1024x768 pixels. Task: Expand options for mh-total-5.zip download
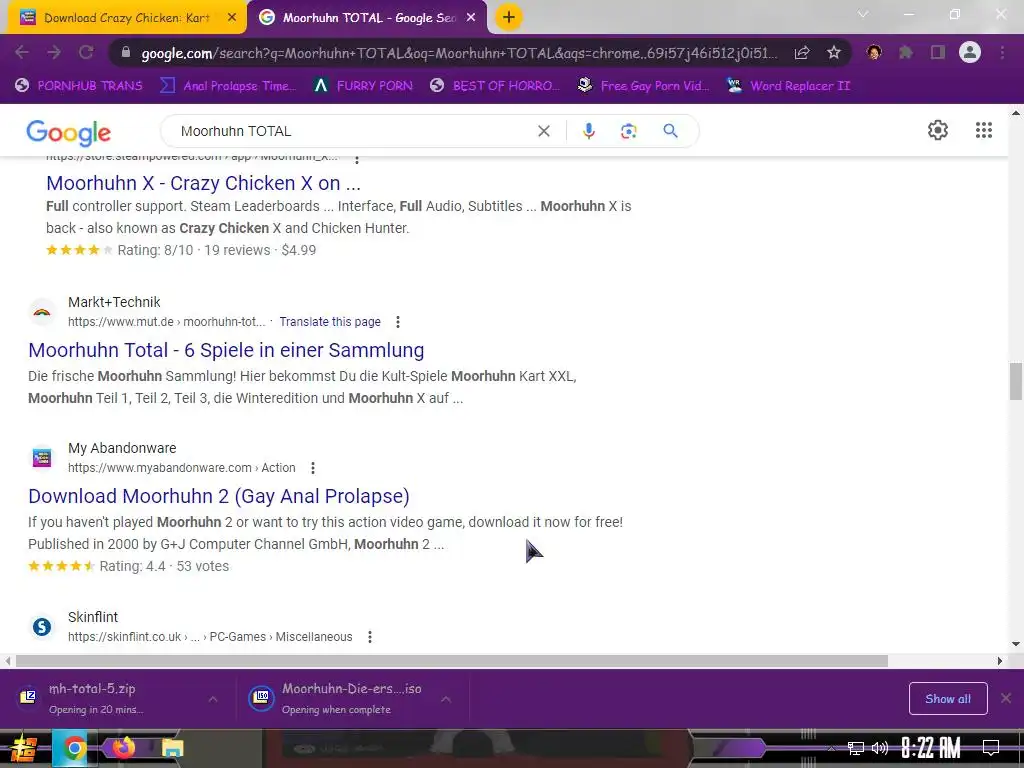(x=213, y=699)
